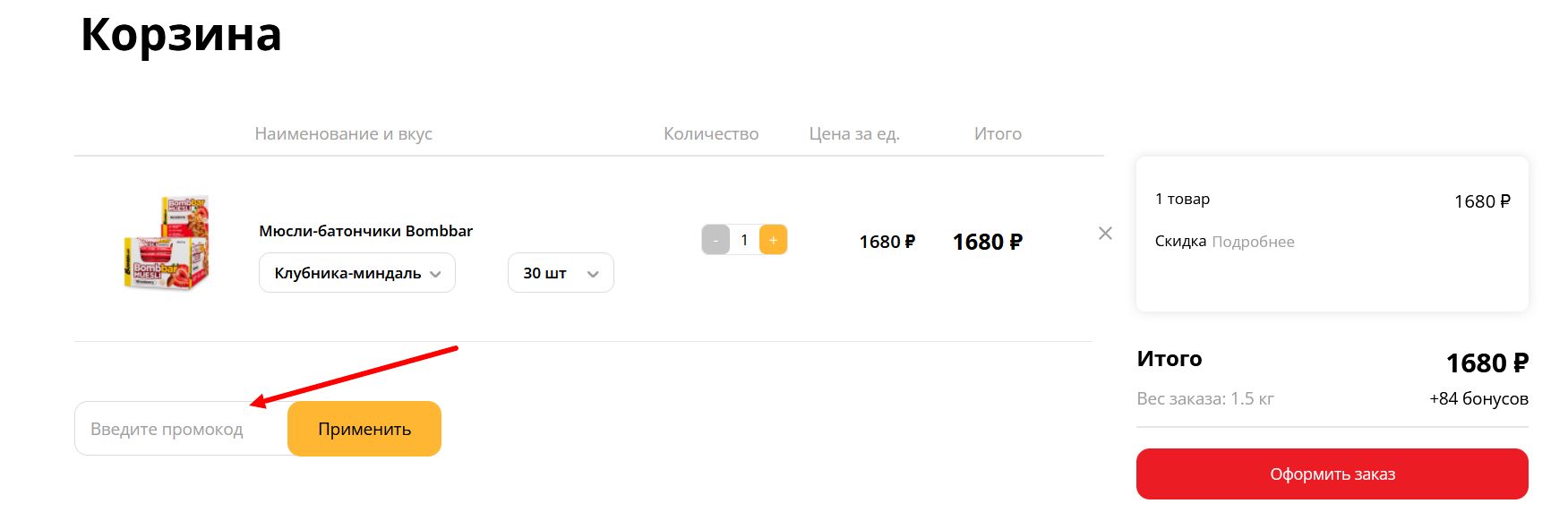Click the chevron arrow beside 30 шт
The height and width of the screenshot is (512, 1568).
tap(593, 274)
